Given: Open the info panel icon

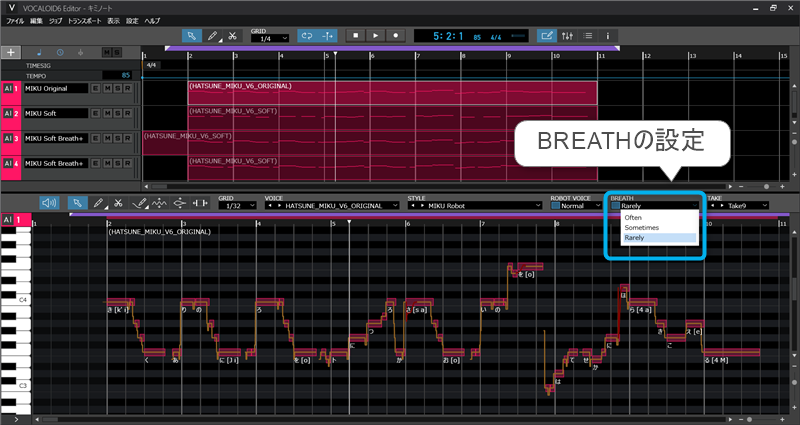Looking at the screenshot, I should point(608,36).
